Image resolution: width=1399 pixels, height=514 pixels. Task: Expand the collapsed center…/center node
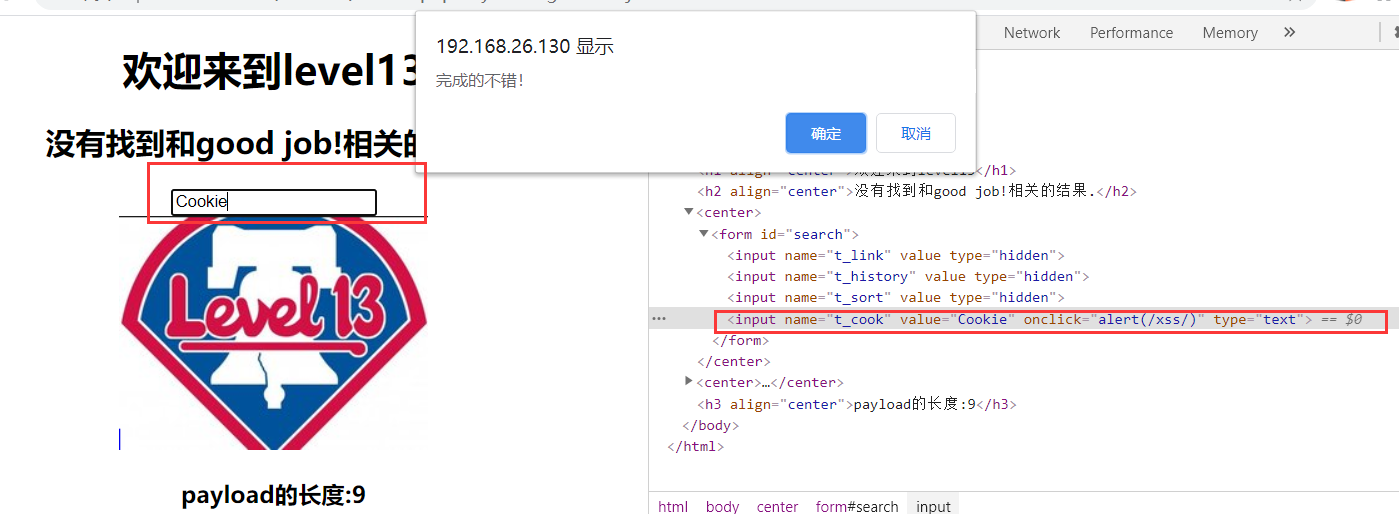click(688, 382)
